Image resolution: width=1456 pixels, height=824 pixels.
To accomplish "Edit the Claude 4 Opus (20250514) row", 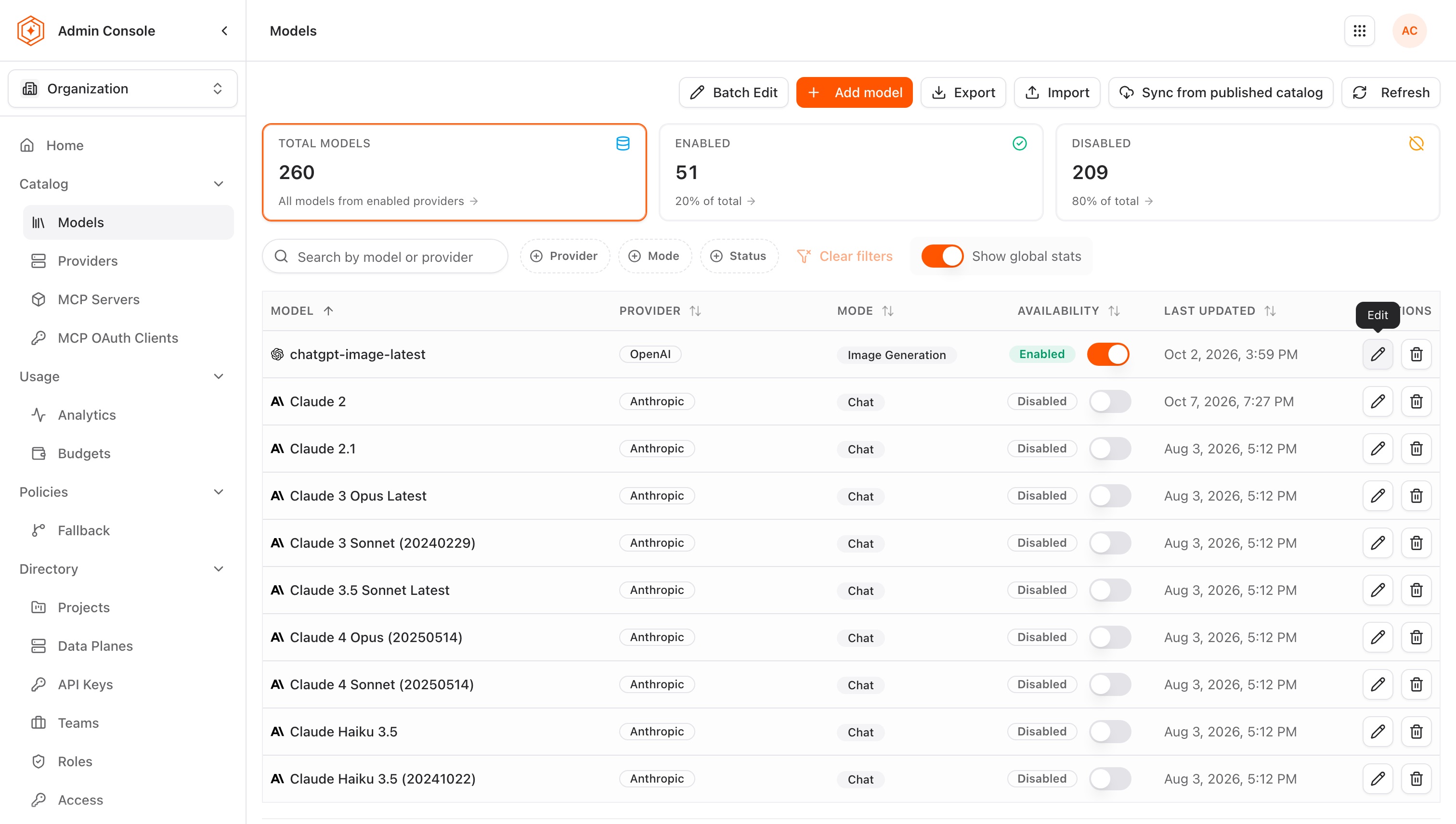I will coord(1378,637).
